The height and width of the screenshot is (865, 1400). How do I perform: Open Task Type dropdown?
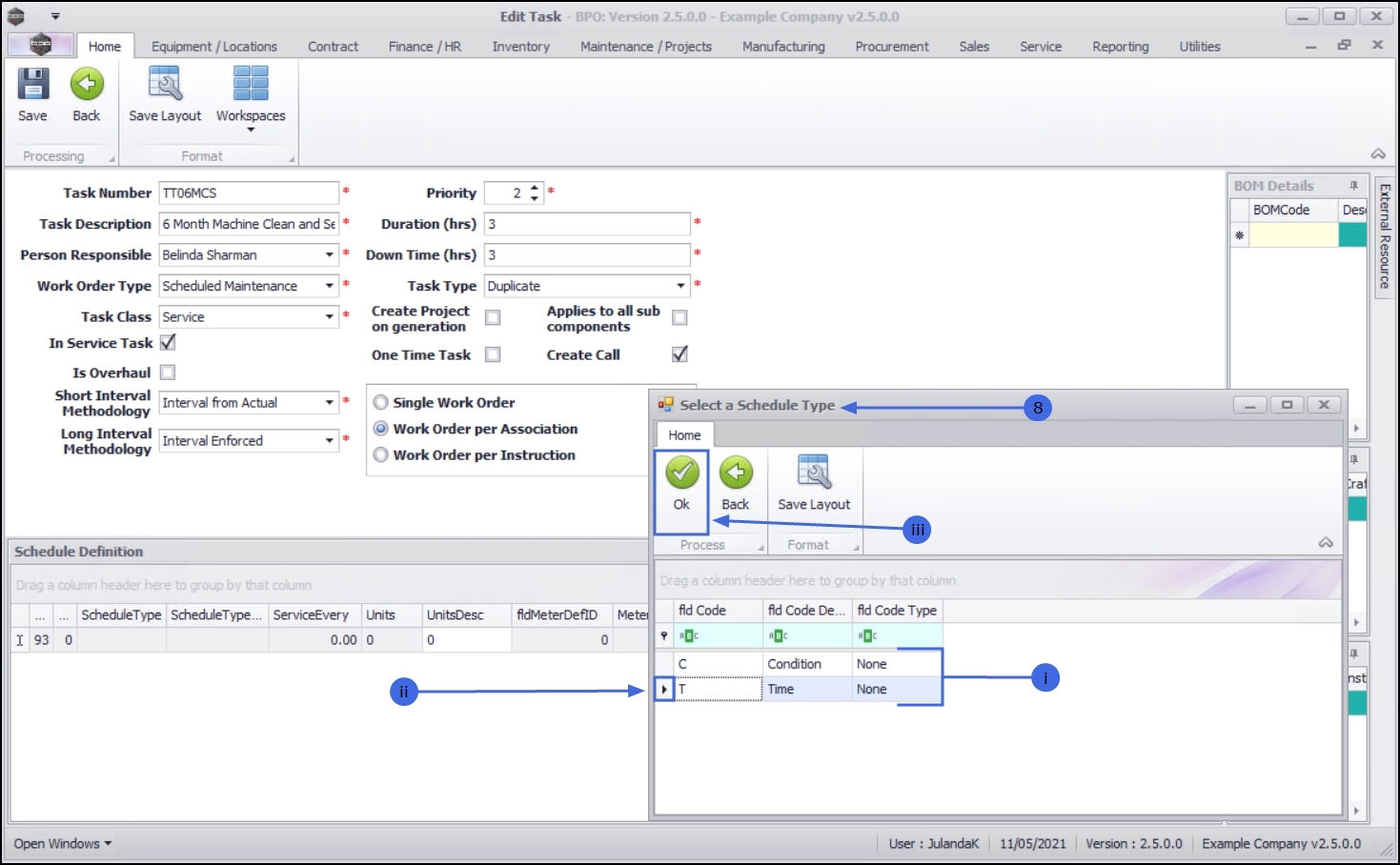[680, 286]
